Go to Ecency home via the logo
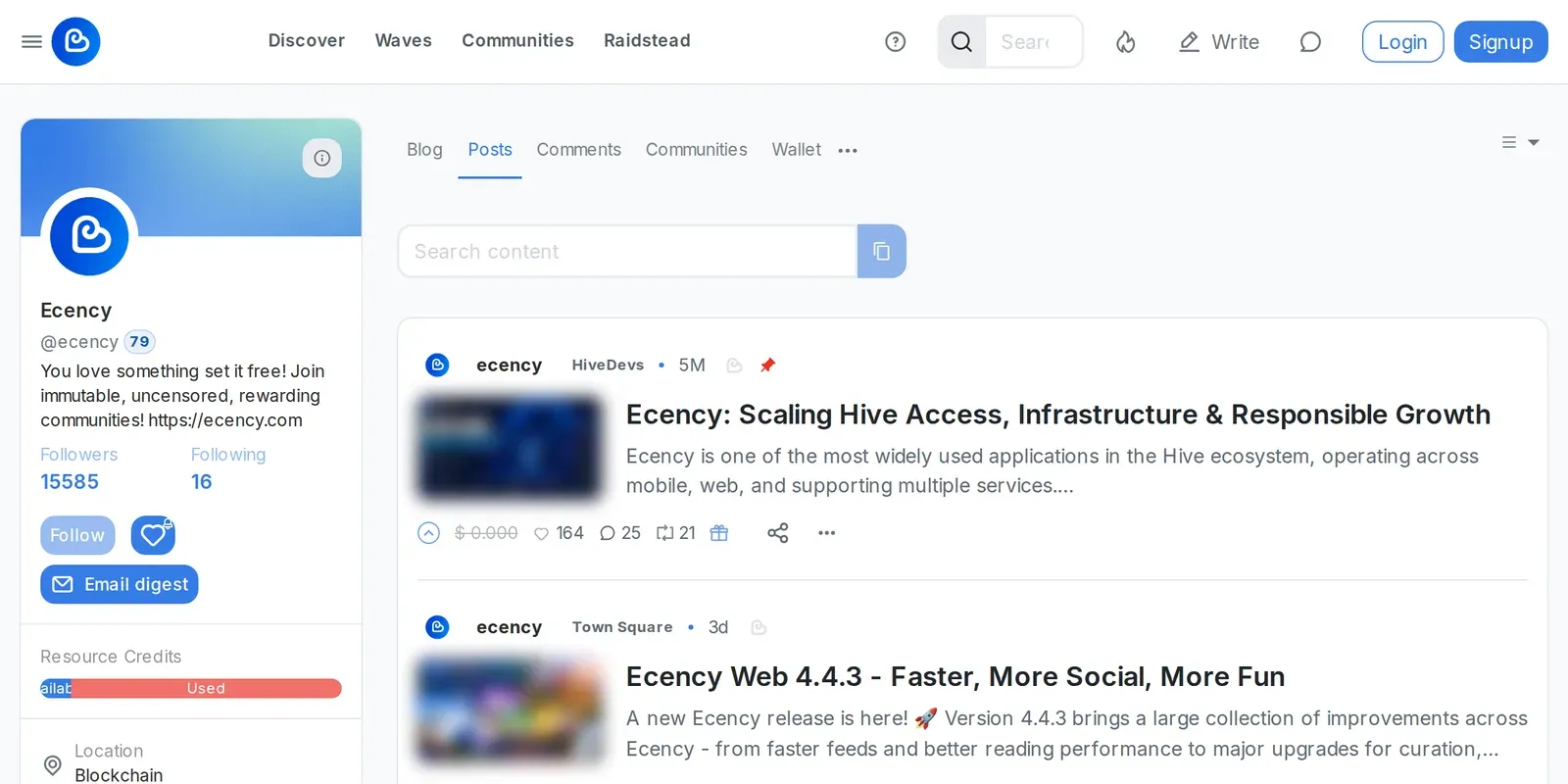This screenshot has height=784, width=1568. 75,41
